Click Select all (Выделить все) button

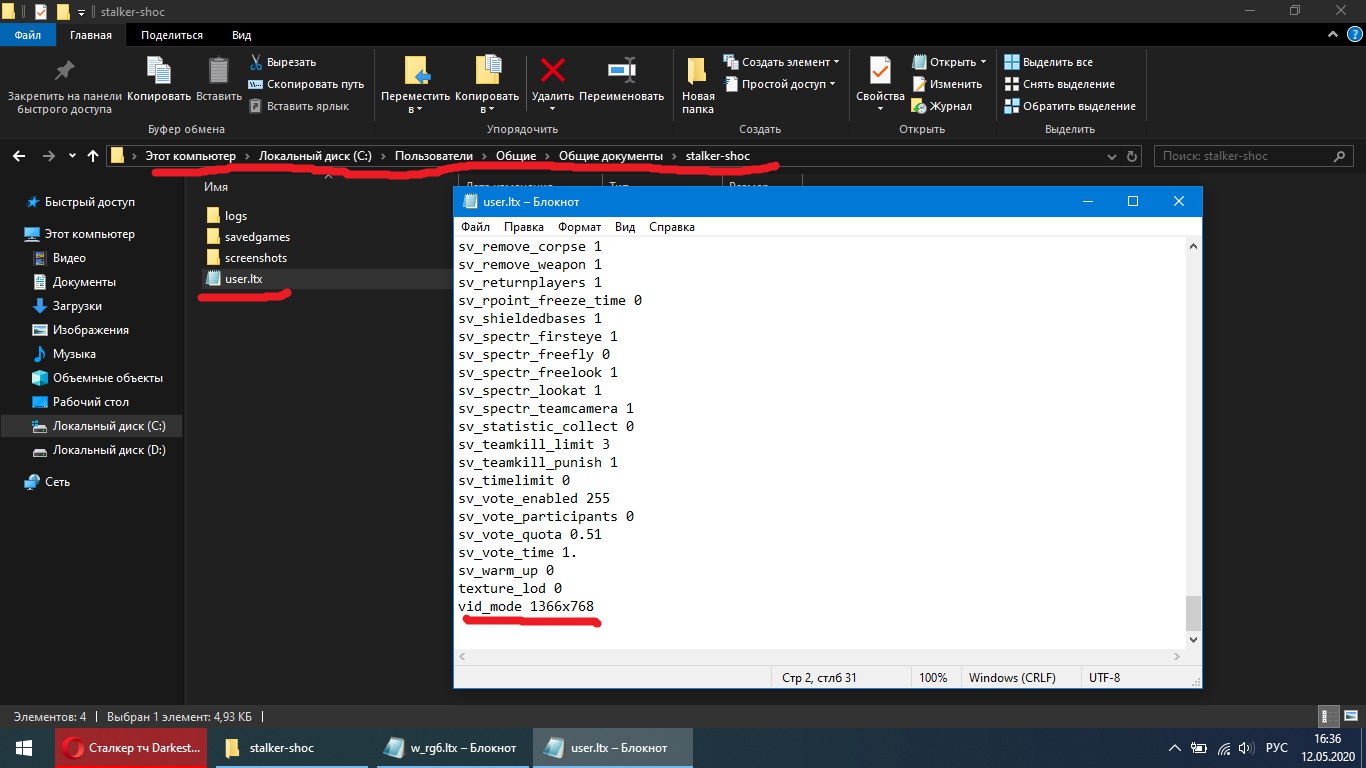[1056, 62]
